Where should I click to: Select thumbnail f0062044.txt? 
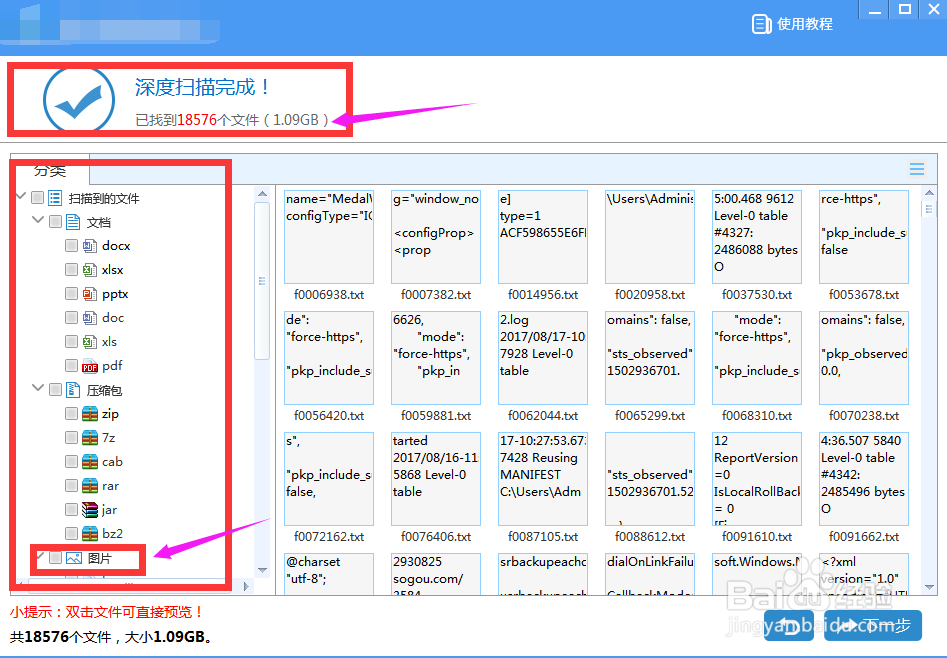point(543,358)
